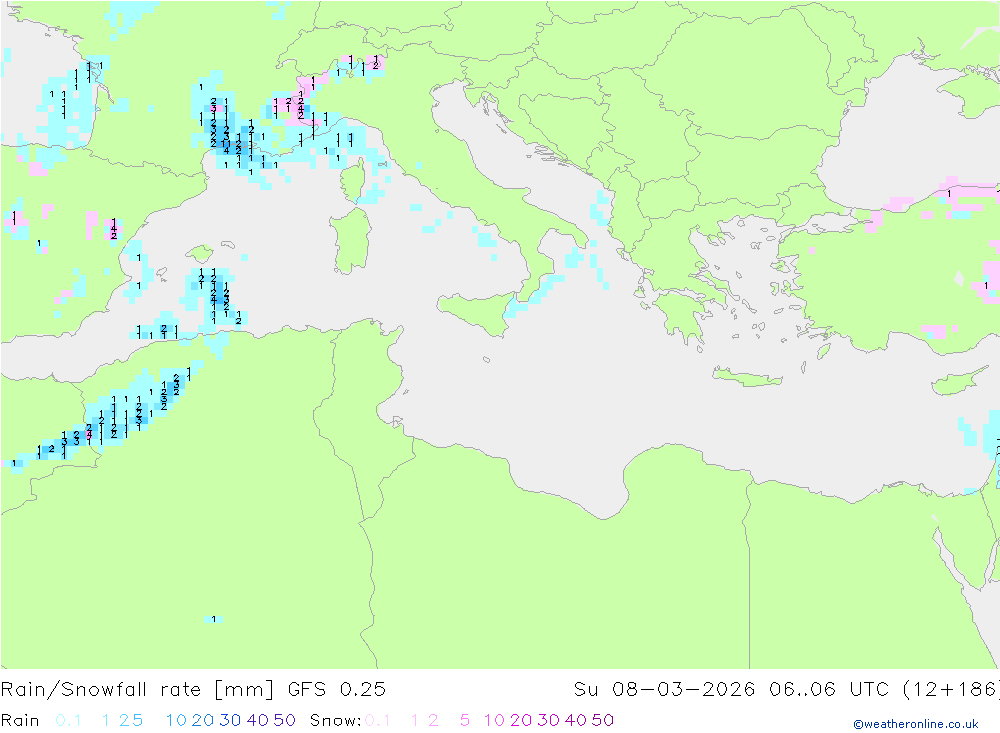Click the 'GFS 0.25' model label
The height and width of the screenshot is (733, 1000).
[x=337, y=689]
